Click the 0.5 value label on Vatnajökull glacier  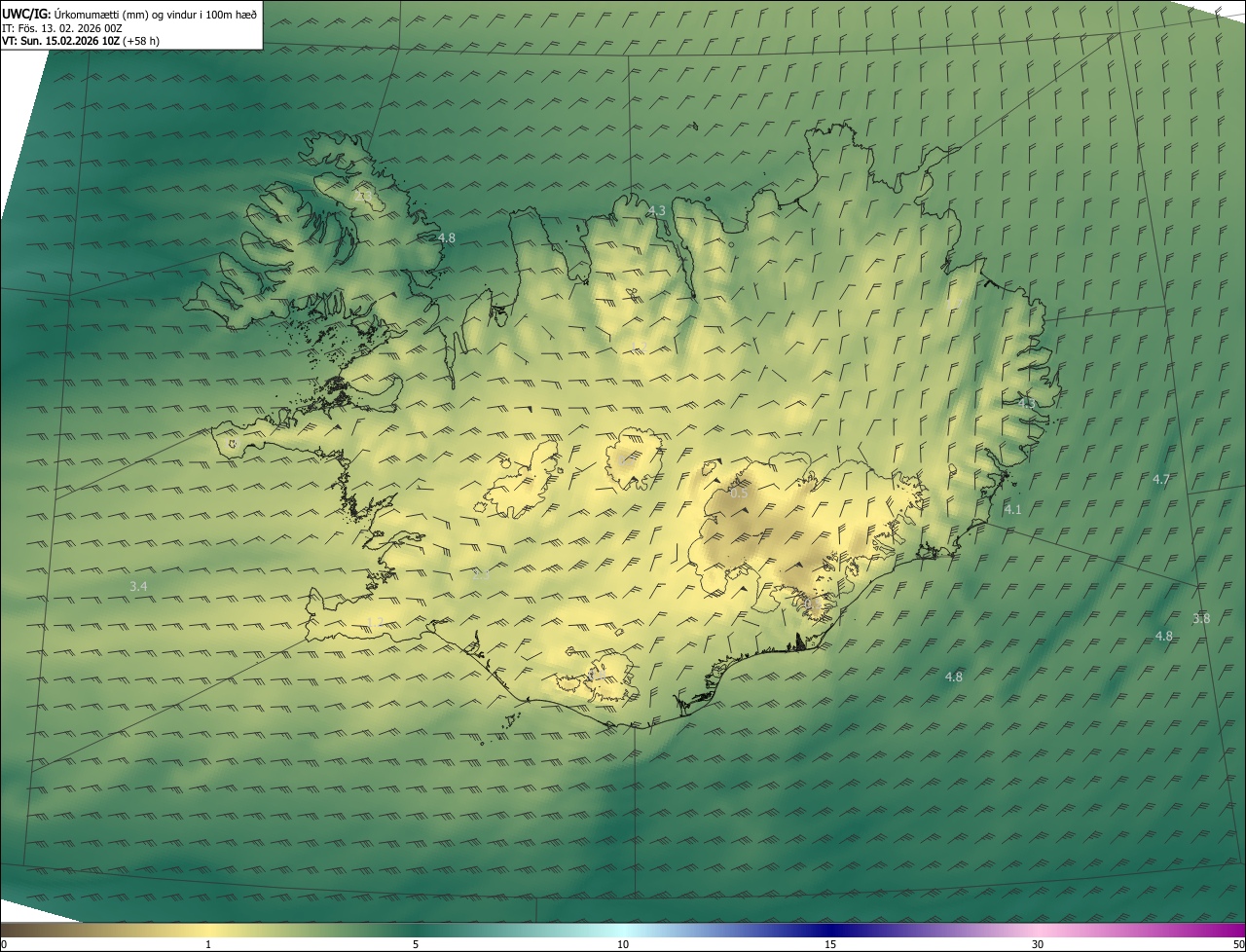tap(739, 494)
